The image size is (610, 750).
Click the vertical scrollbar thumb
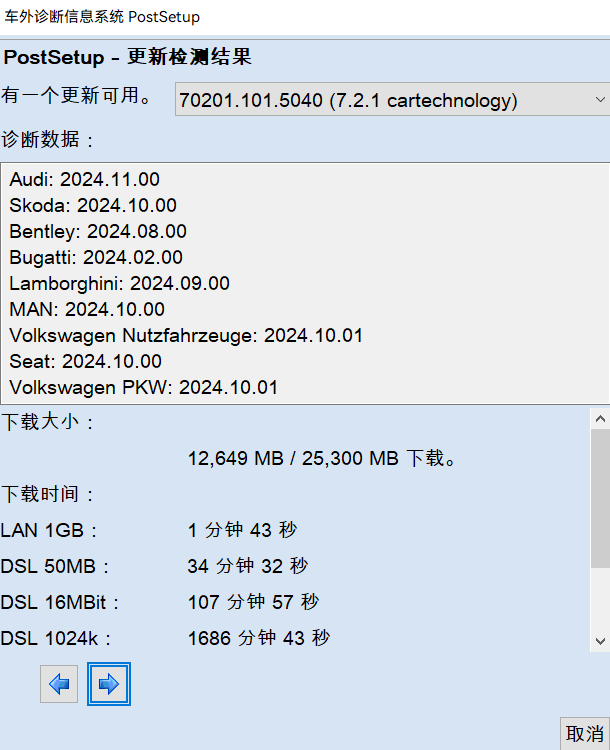pos(600,498)
